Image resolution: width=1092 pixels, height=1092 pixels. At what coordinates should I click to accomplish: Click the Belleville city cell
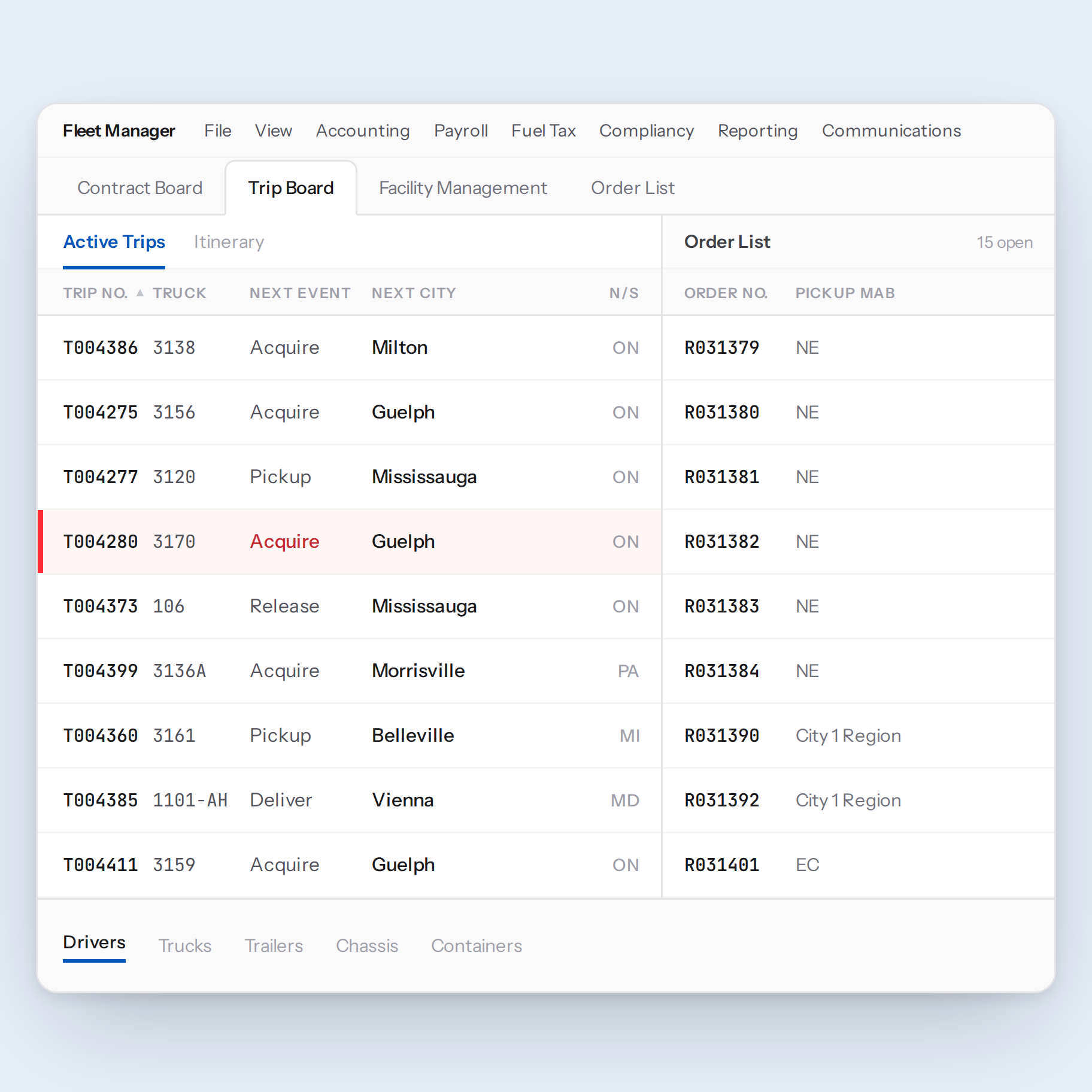click(412, 736)
